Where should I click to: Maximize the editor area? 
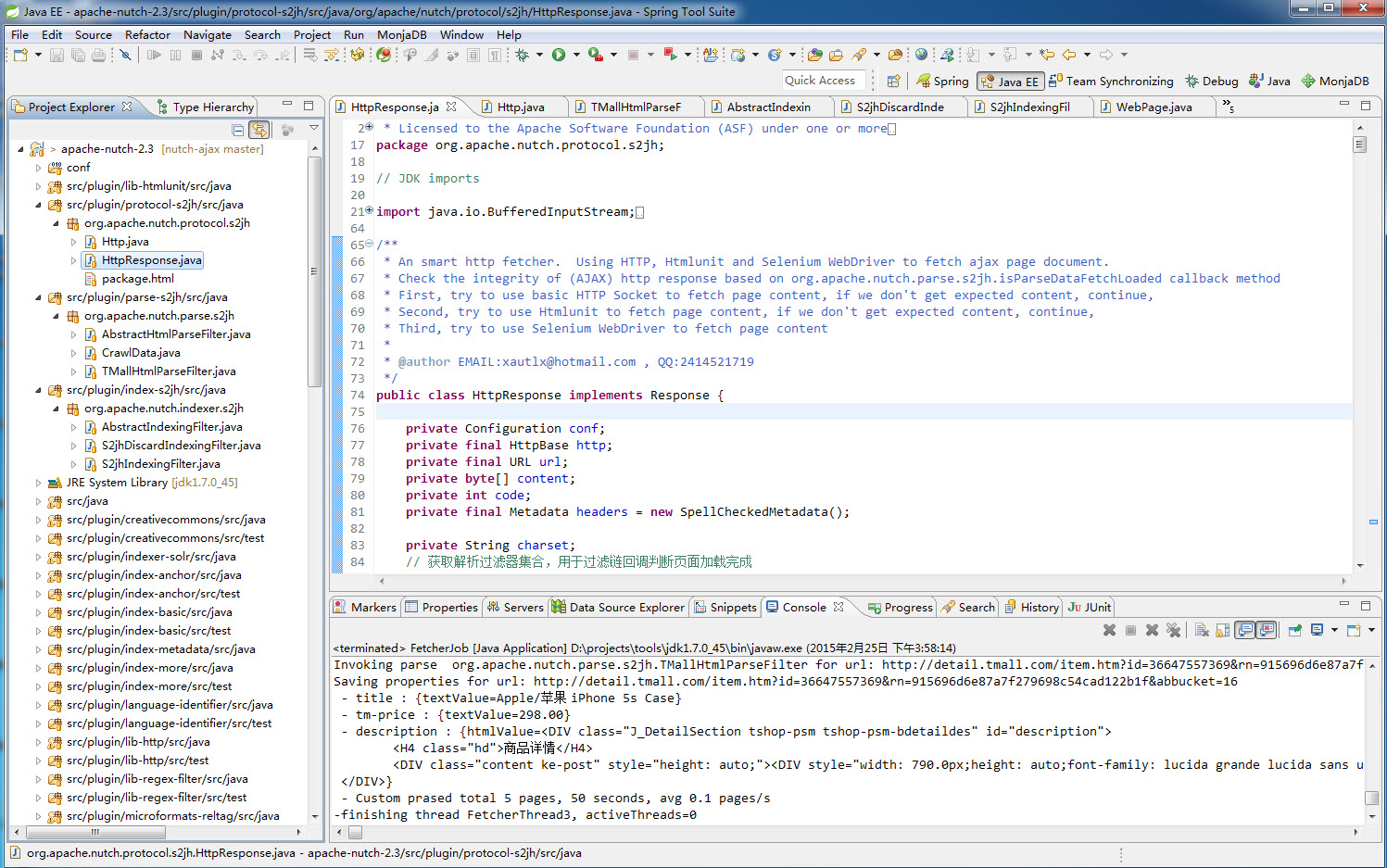(x=1365, y=105)
